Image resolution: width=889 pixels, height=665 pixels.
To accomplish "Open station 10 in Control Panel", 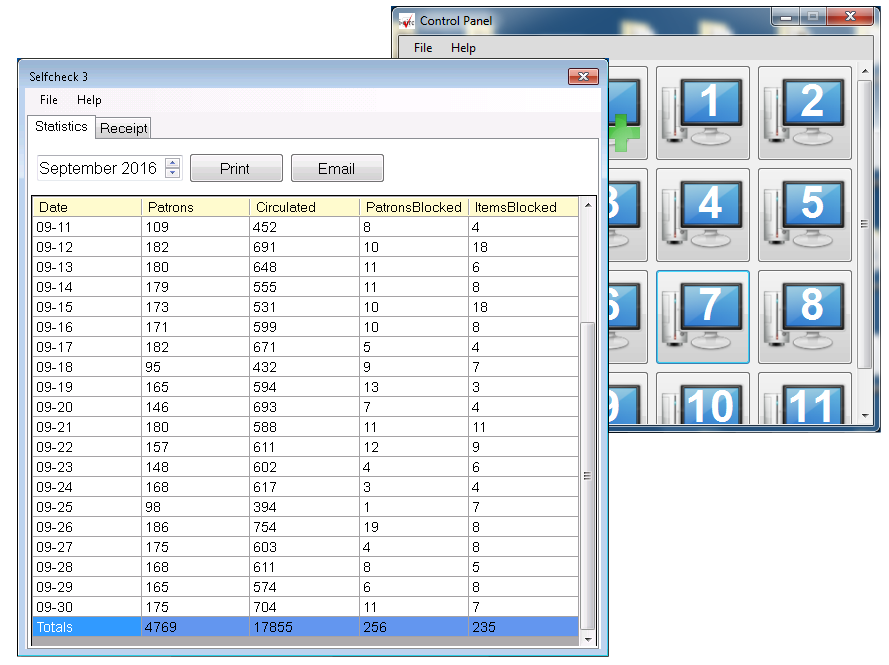I will coord(702,399).
